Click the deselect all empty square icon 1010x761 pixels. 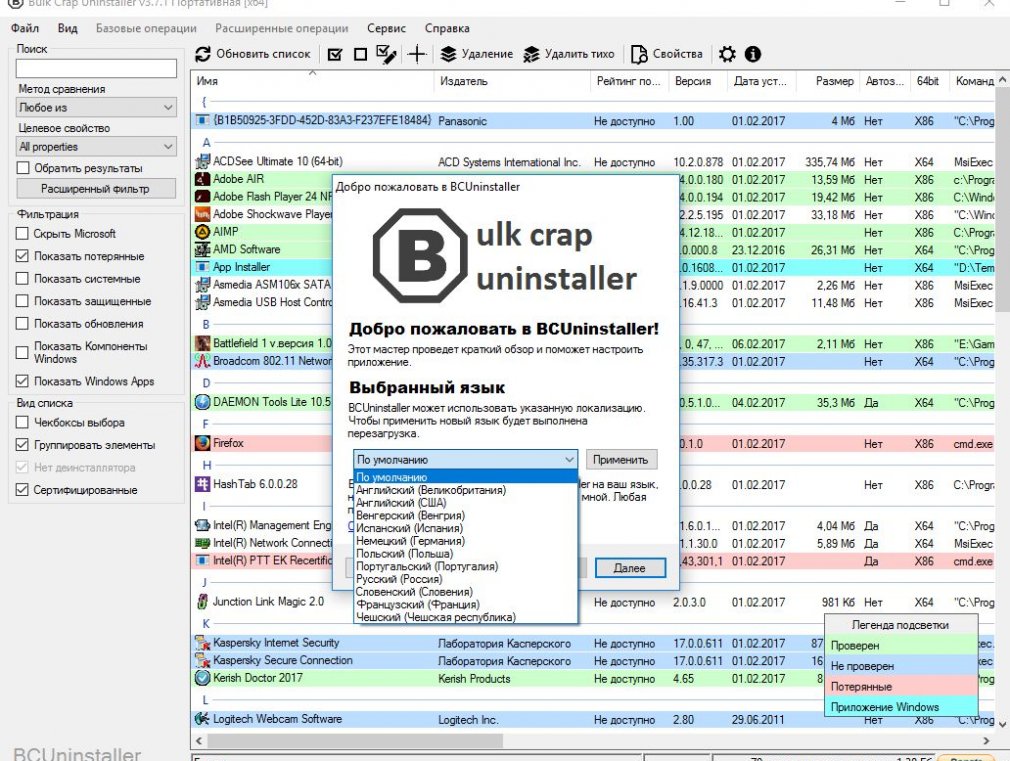360,54
